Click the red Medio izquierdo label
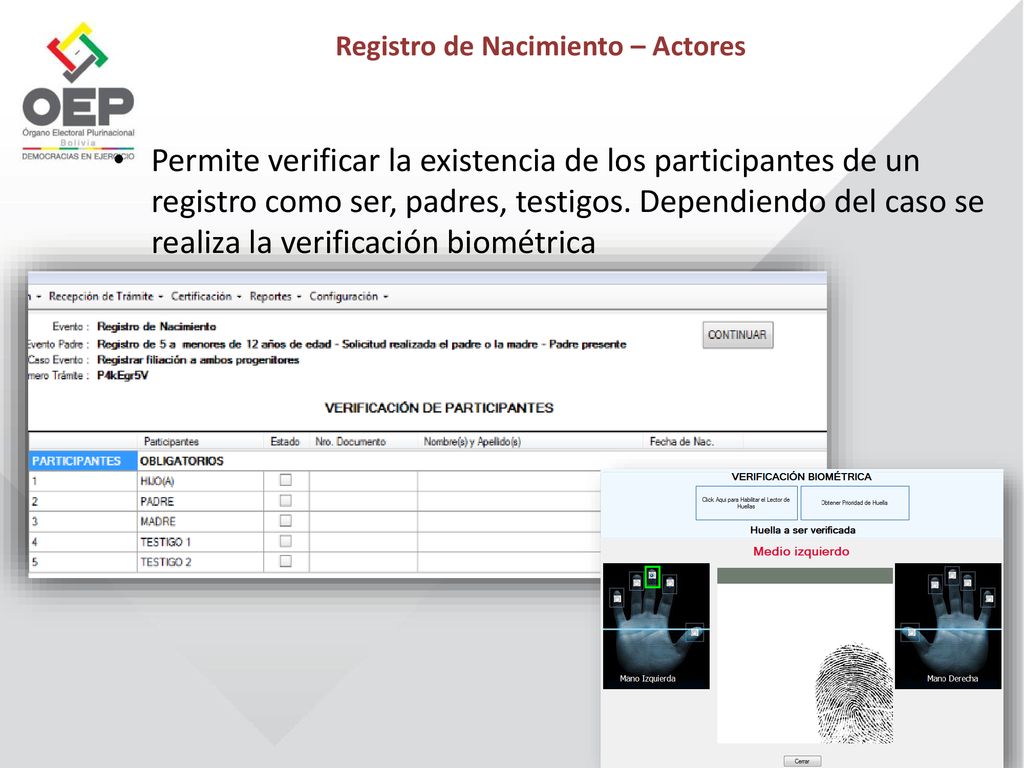 click(801, 551)
